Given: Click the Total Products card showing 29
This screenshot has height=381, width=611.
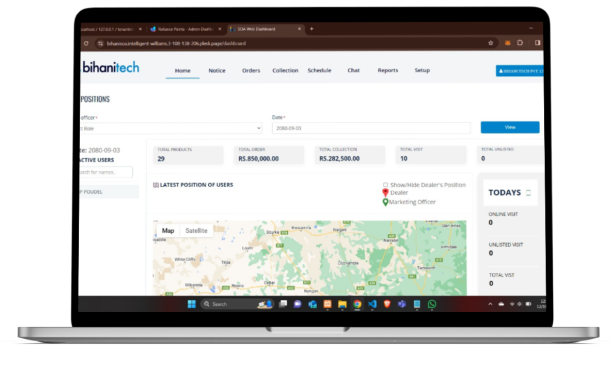Looking at the screenshot, I should click(188, 155).
